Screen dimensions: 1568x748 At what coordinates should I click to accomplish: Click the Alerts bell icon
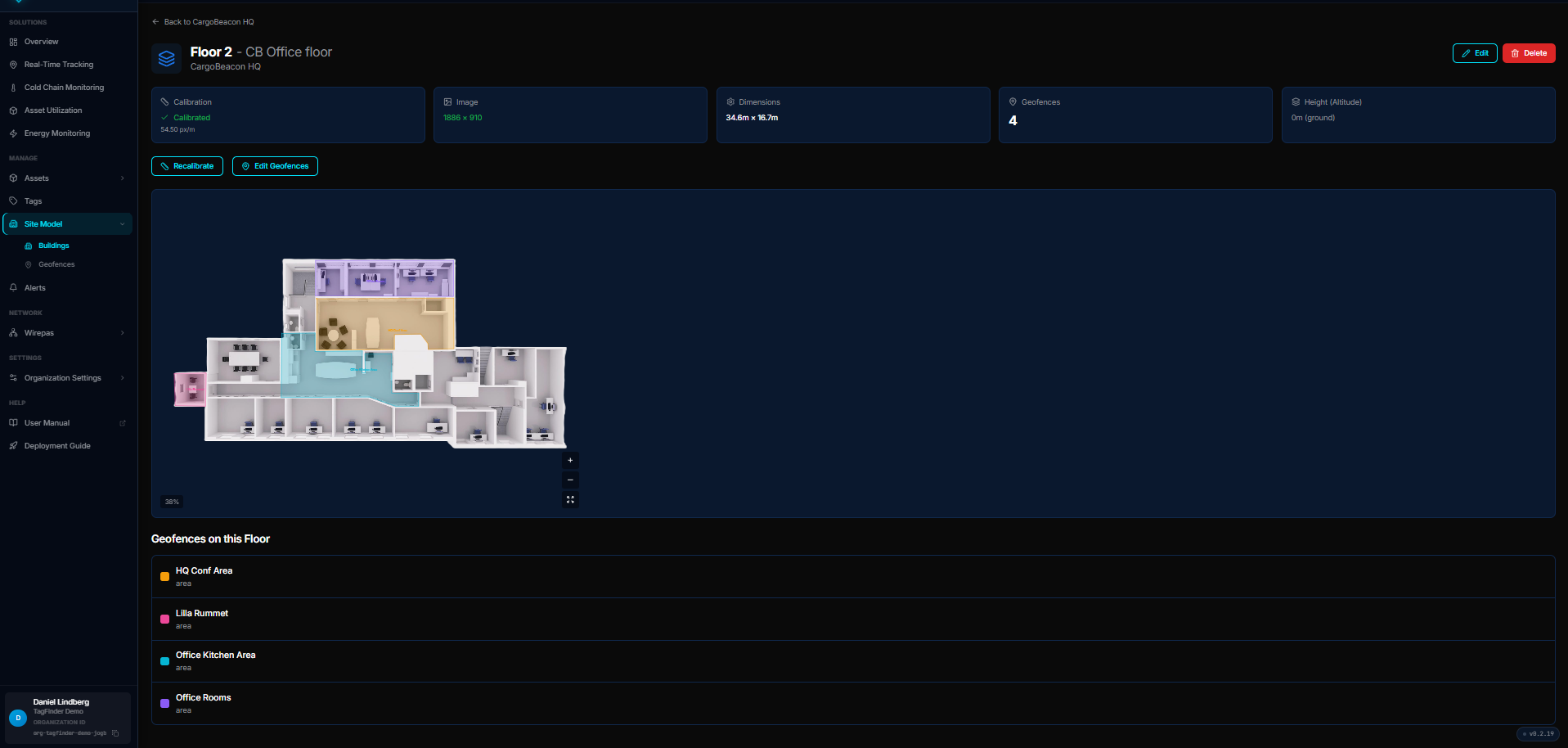(13, 288)
